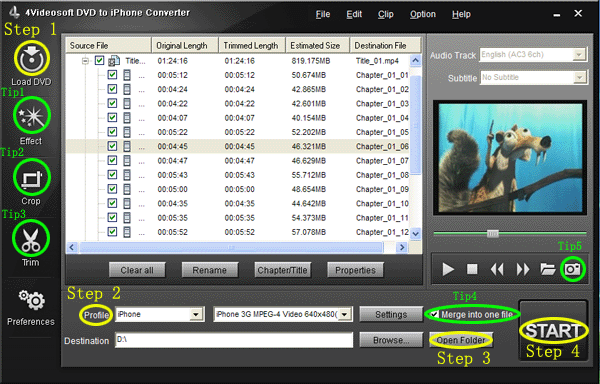Open the Help menu
Viewport: 600px width, 384px height.
pos(461,14)
